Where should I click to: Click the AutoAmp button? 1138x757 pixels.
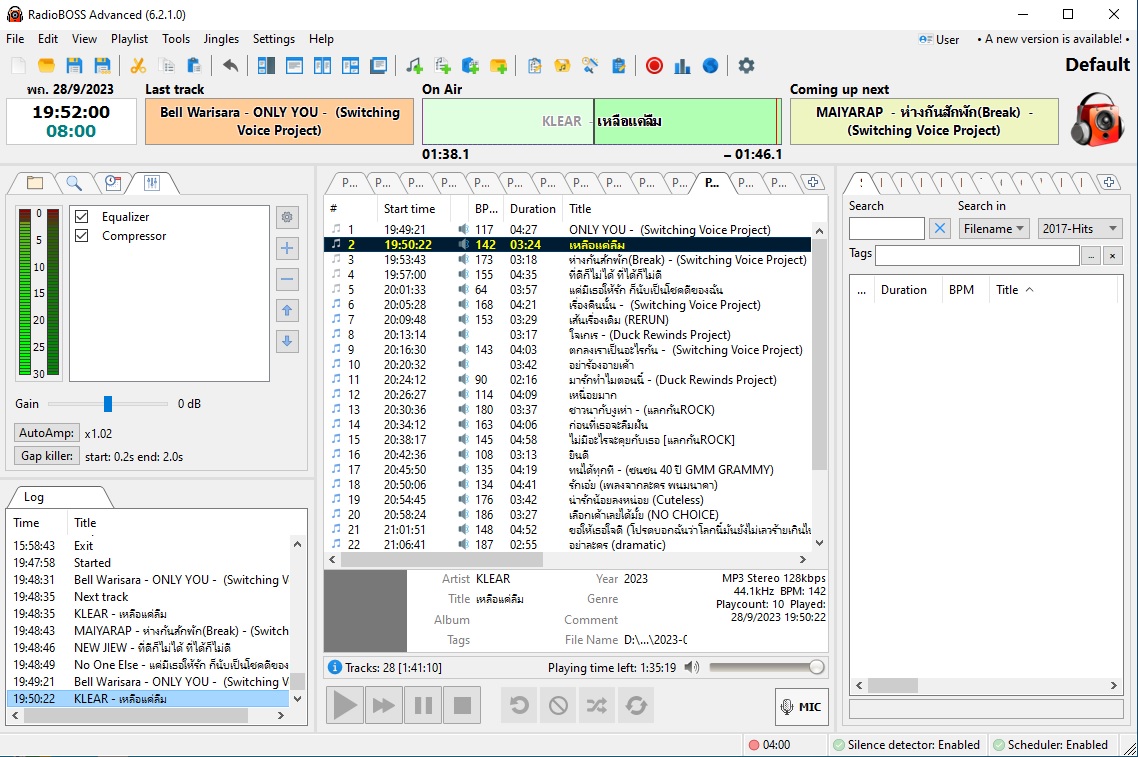pyautogui.click(x=46, y=433)
